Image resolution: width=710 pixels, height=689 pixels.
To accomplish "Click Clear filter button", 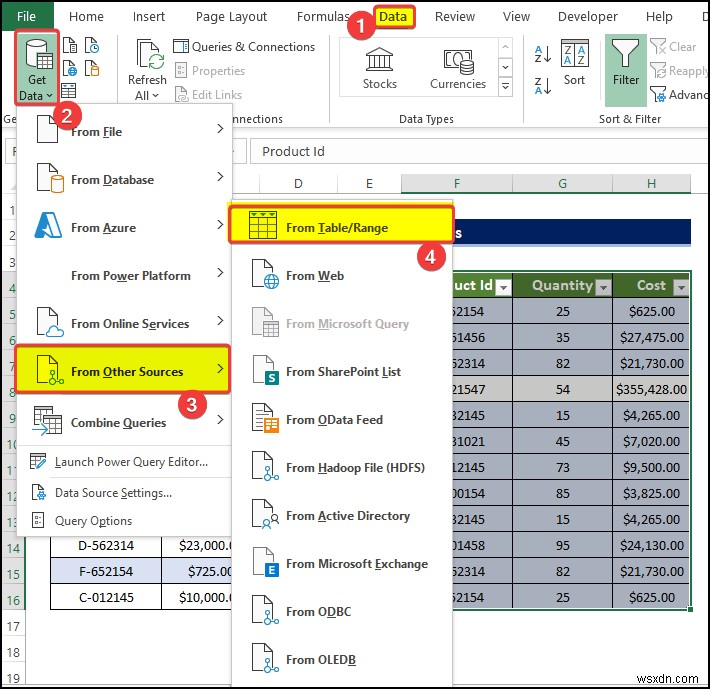I will pos(673,47).
